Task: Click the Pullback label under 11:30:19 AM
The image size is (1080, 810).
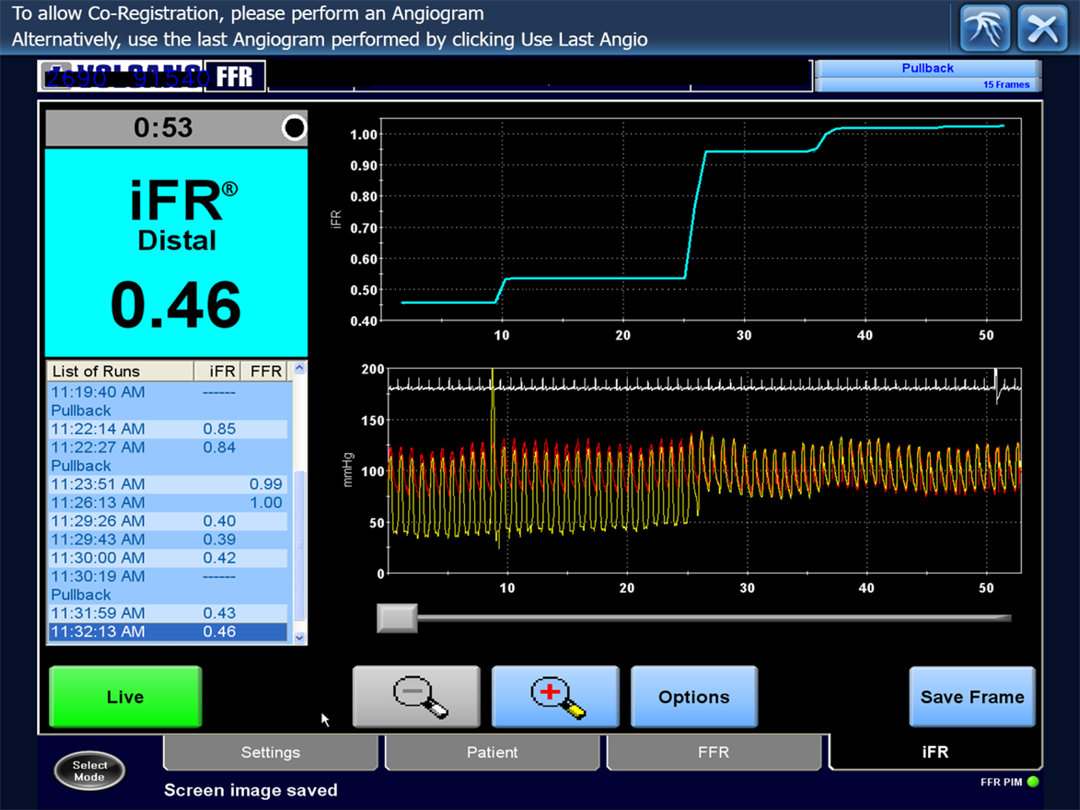Action: click(x=81, y=594)
